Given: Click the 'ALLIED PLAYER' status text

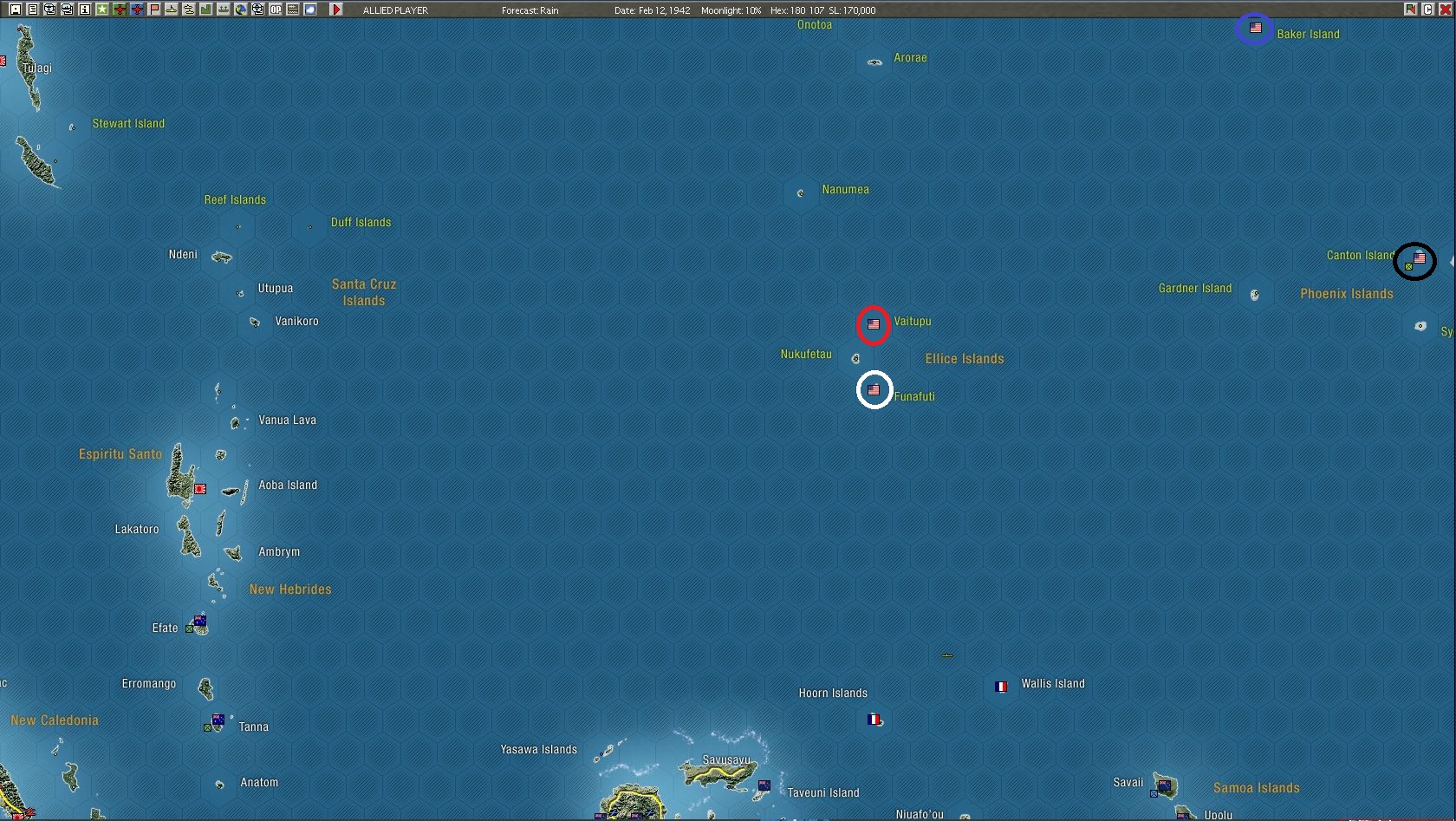Looking at the screenshot, I should [395, 10].
